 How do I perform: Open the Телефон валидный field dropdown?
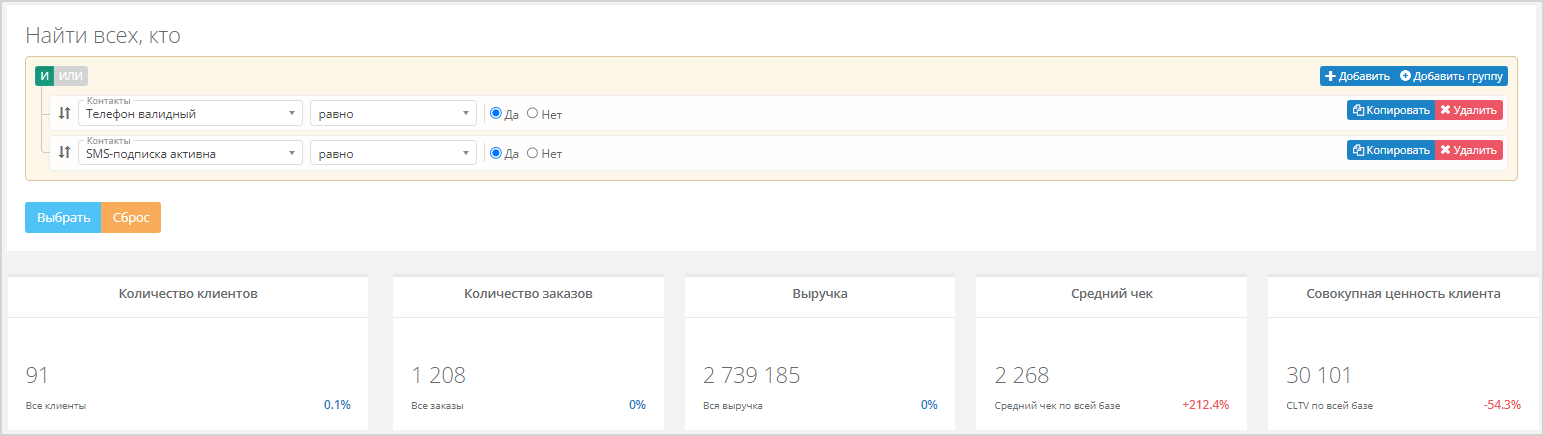pos(190,113)
